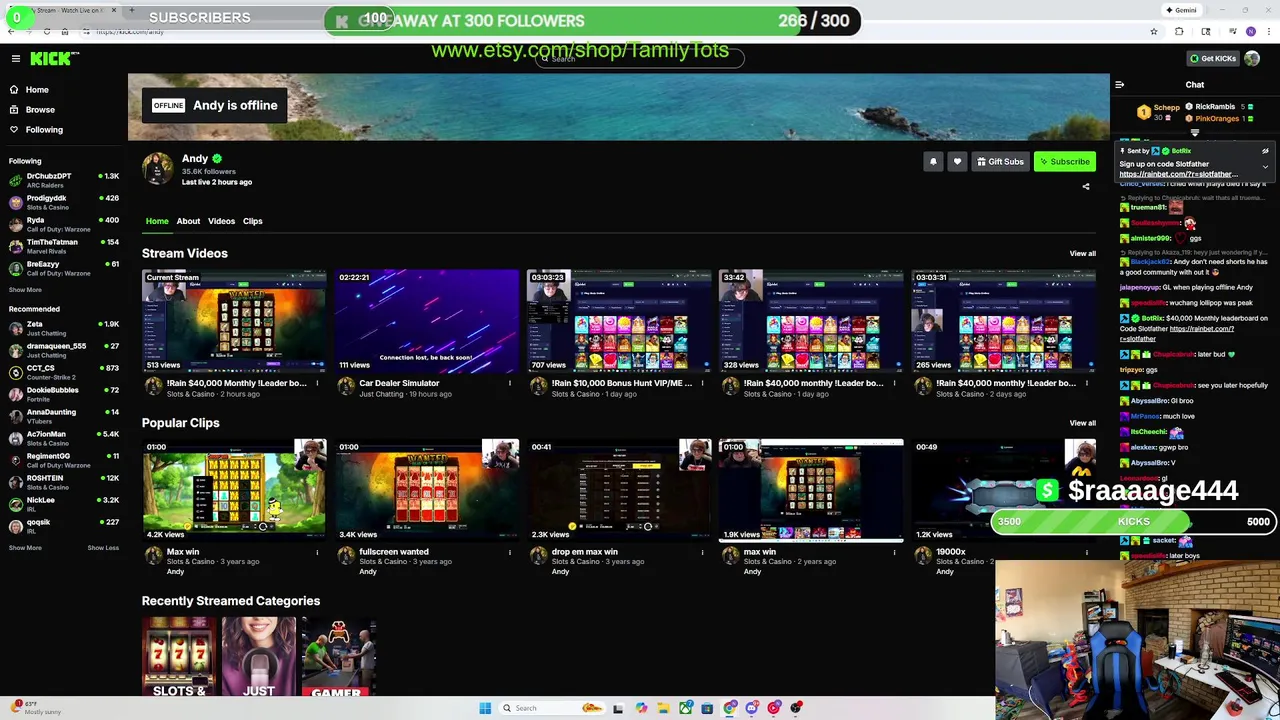Click the heart follow button
Image resolution: width=1280 pixels, height=720 pixels.
pos(957,162)
